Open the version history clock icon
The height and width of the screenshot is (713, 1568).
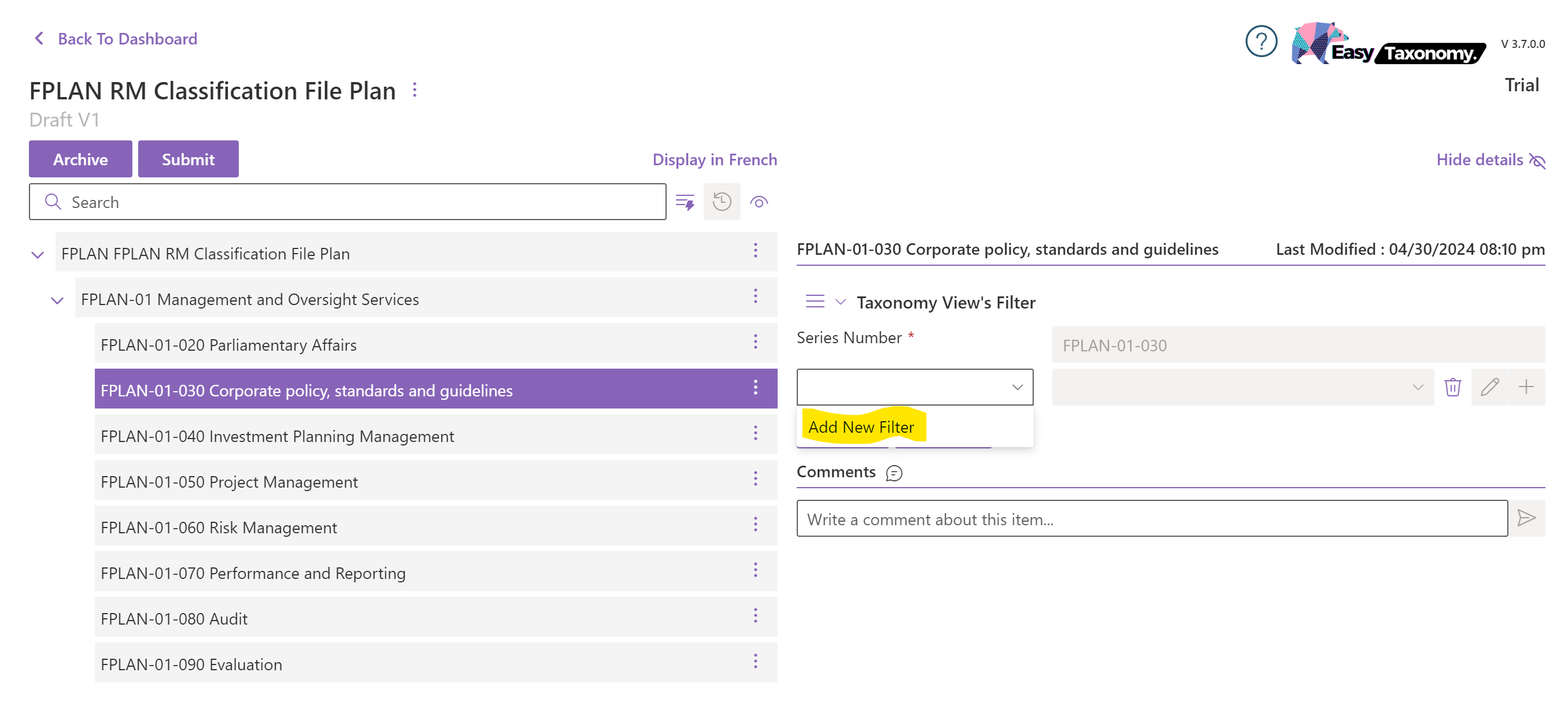pos(722,202)
